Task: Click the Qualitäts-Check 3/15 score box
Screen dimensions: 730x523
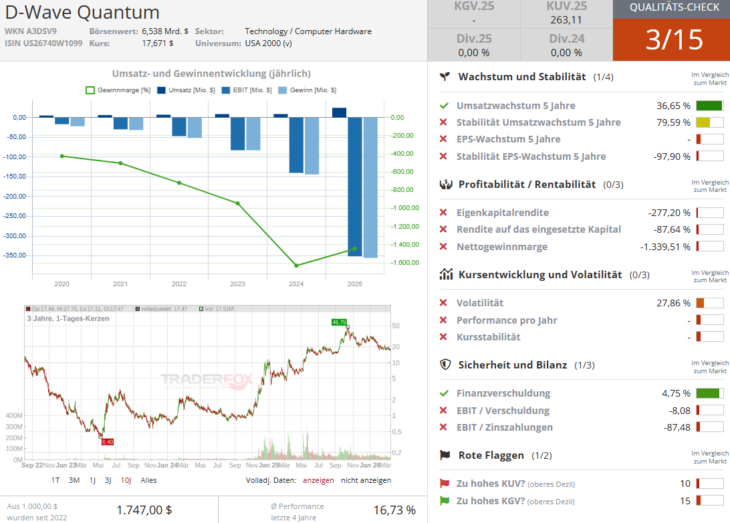Action: (670, 40)
